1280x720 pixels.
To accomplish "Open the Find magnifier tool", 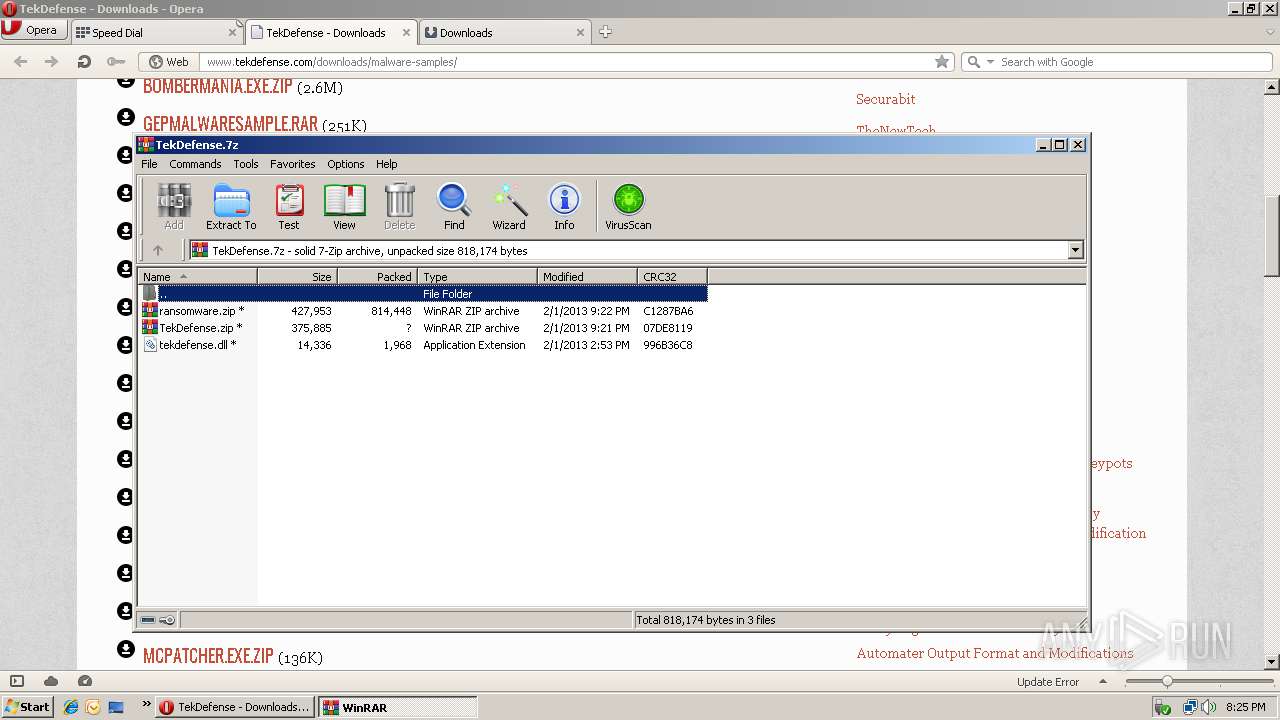I will tap(454, 207).
